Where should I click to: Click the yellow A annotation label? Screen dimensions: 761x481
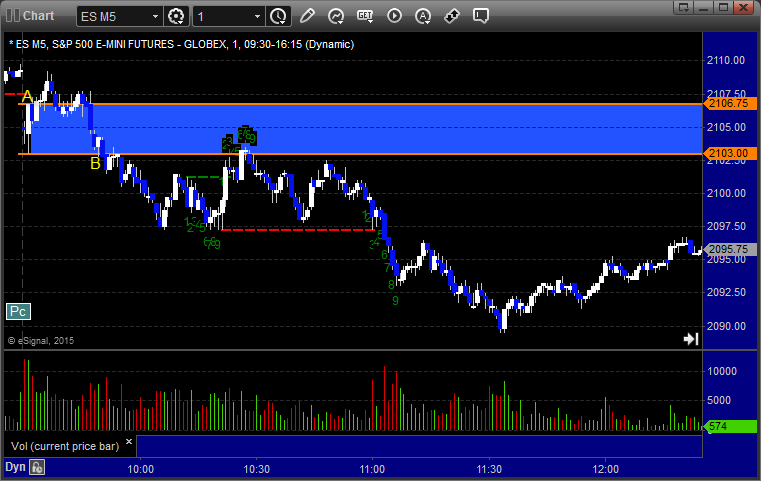click(x=27, y=97)
